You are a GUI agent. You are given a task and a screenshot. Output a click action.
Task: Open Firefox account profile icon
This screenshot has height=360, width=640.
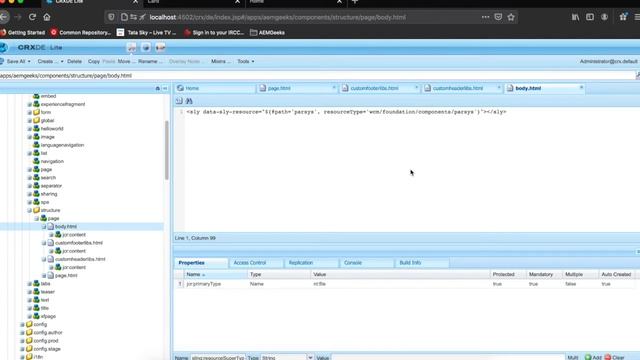click(604, 17)
